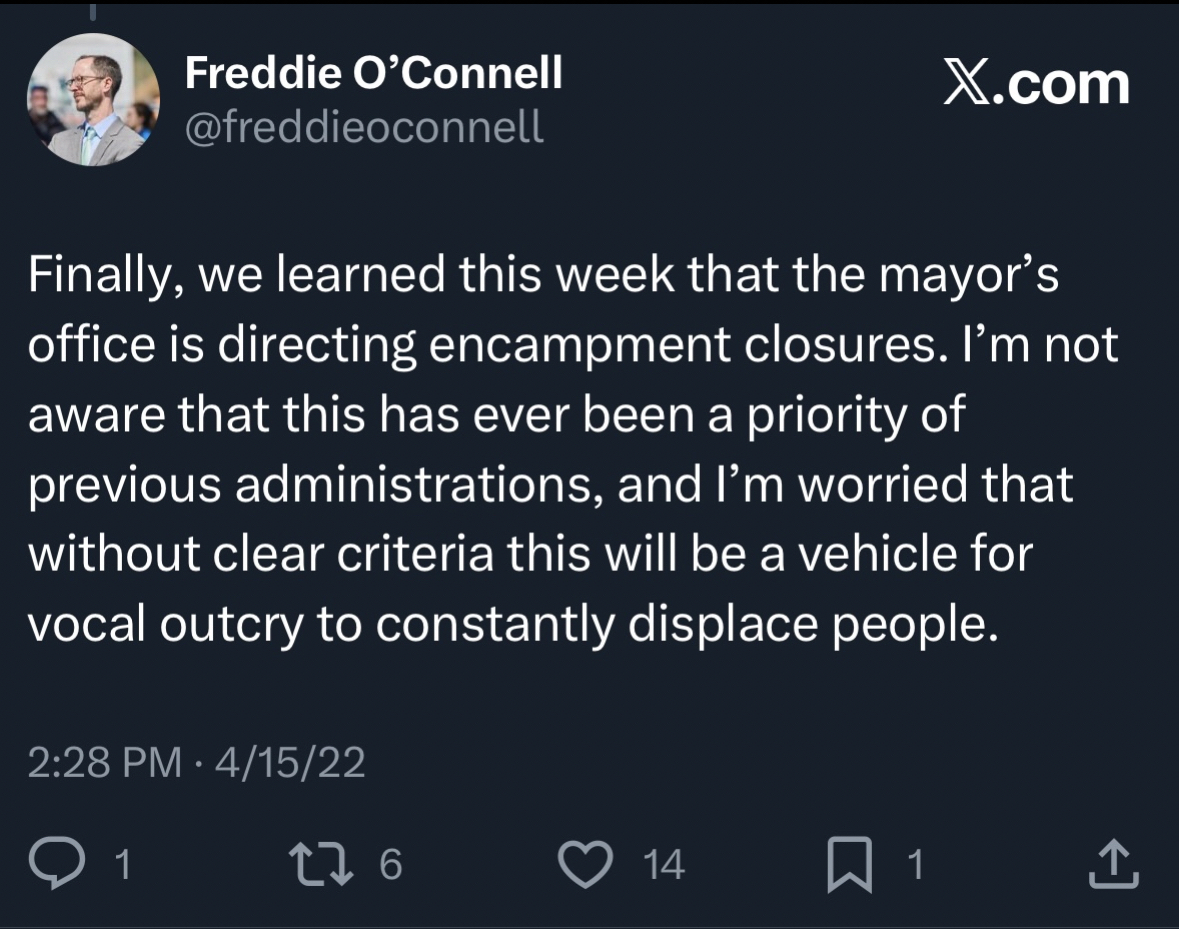
Task: Click the display name Freddie O'Connell
Action: pyautogui.click(x=373, y=72)
